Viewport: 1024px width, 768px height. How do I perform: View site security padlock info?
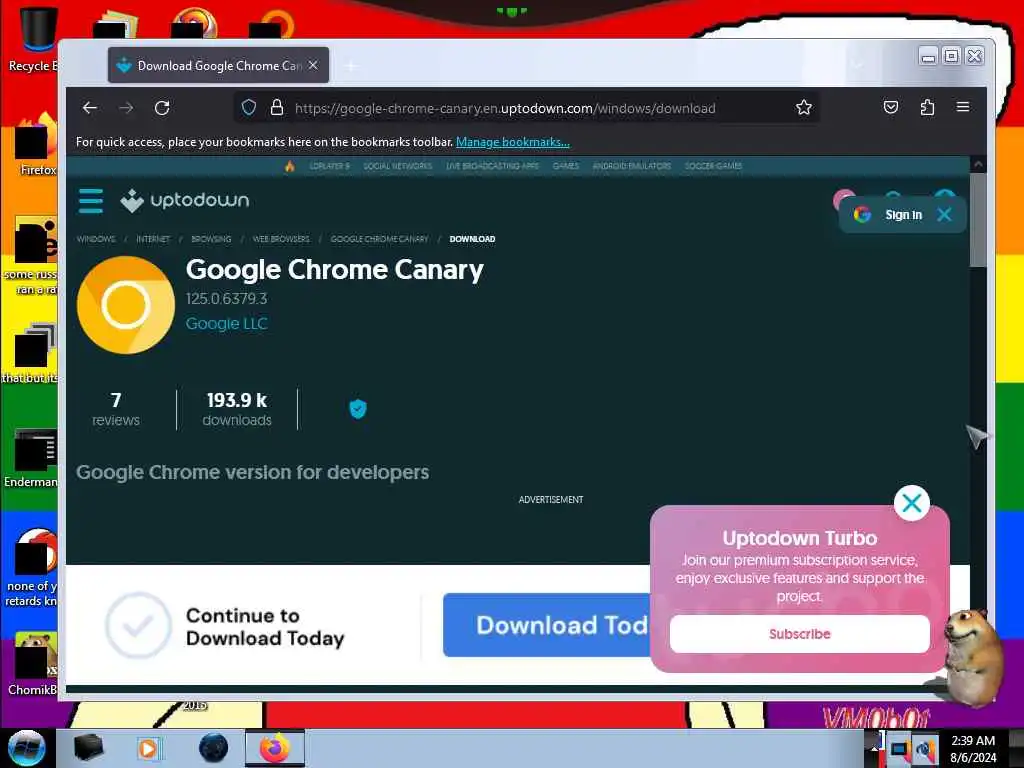(x=277, y=108)
